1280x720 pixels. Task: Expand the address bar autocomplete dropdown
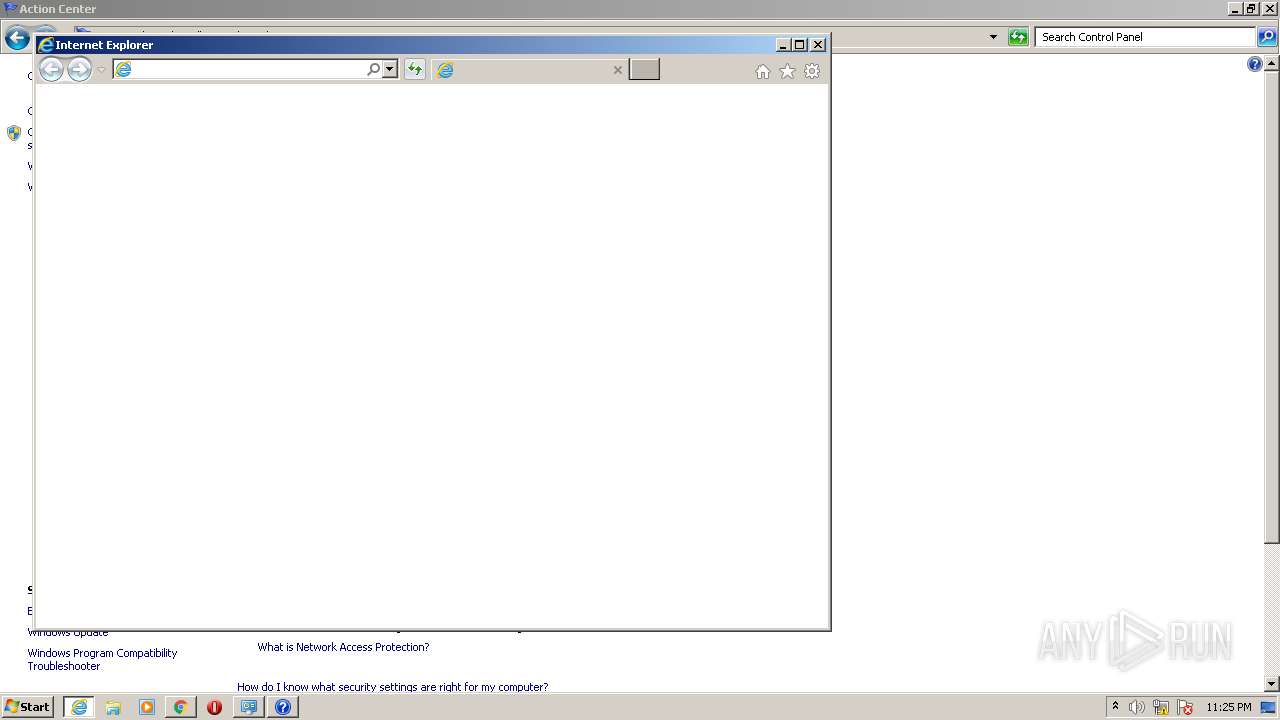point(390,69)
